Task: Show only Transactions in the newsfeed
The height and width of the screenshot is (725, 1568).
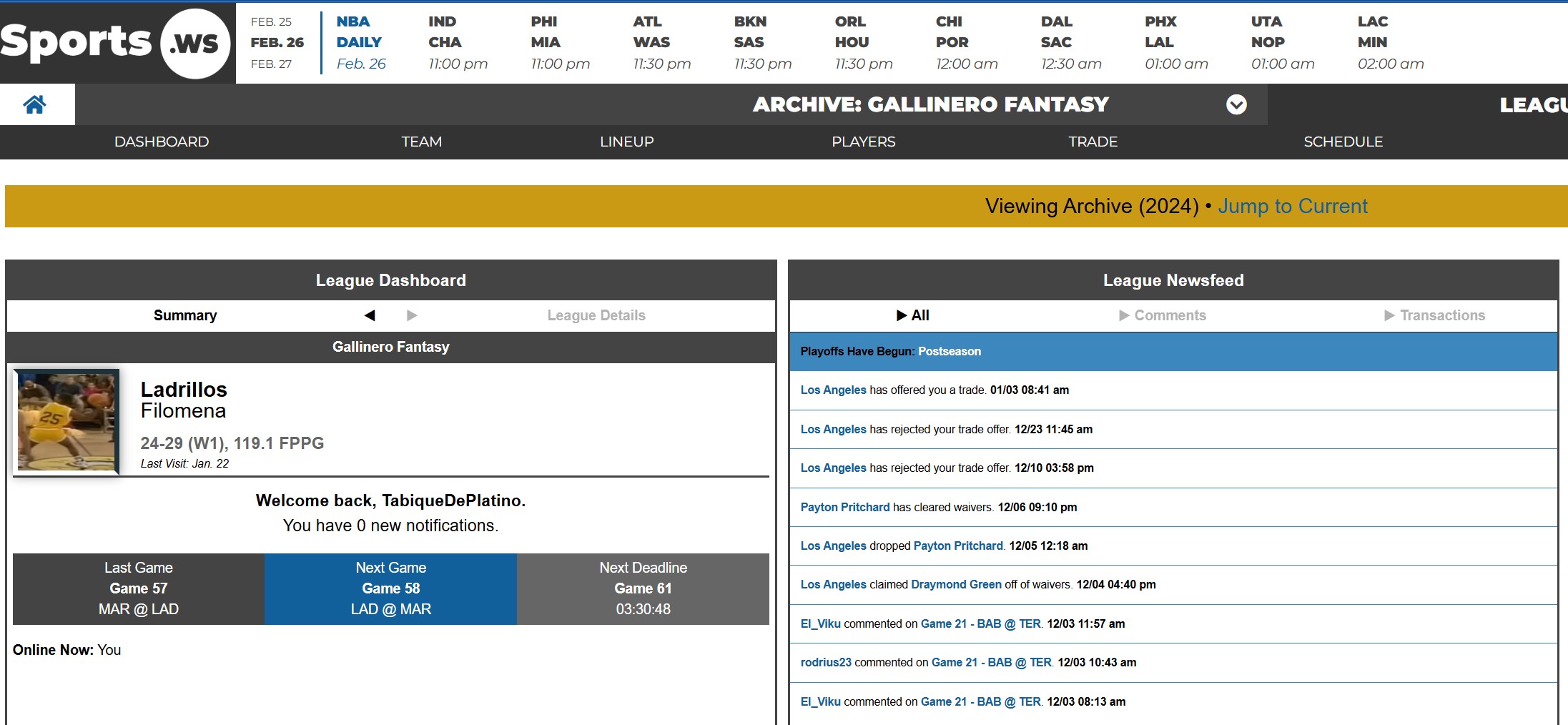Action: [x=1438, y=315]
